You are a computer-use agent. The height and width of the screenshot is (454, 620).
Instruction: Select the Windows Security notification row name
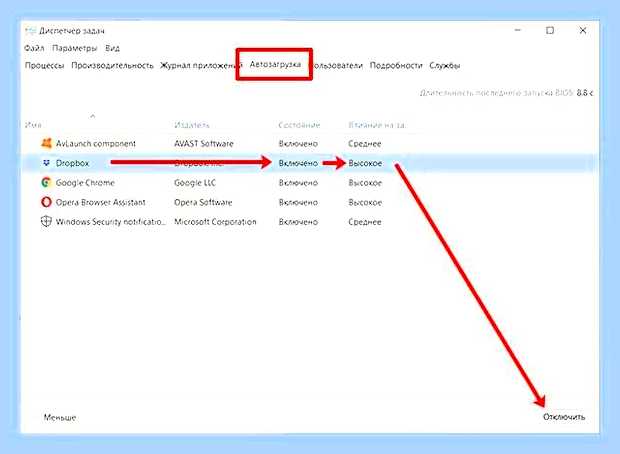coord(111,222)
